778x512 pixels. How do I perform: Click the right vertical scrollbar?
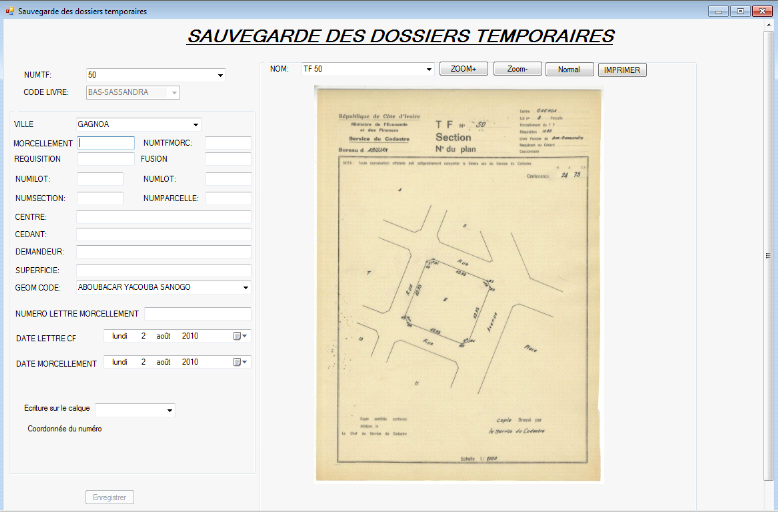pos(769,255)
